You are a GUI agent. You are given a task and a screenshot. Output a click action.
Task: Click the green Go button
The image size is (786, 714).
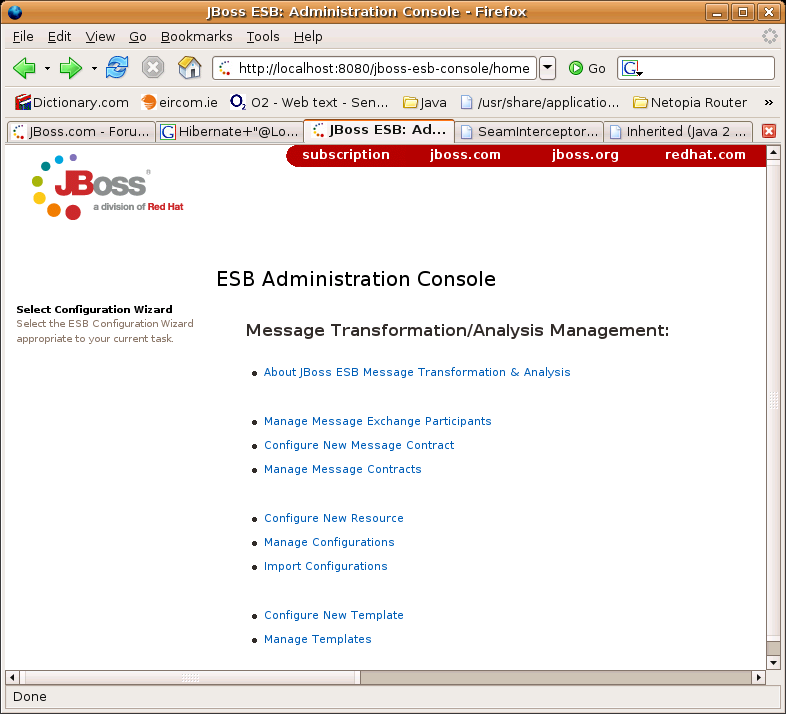[586, 68]
